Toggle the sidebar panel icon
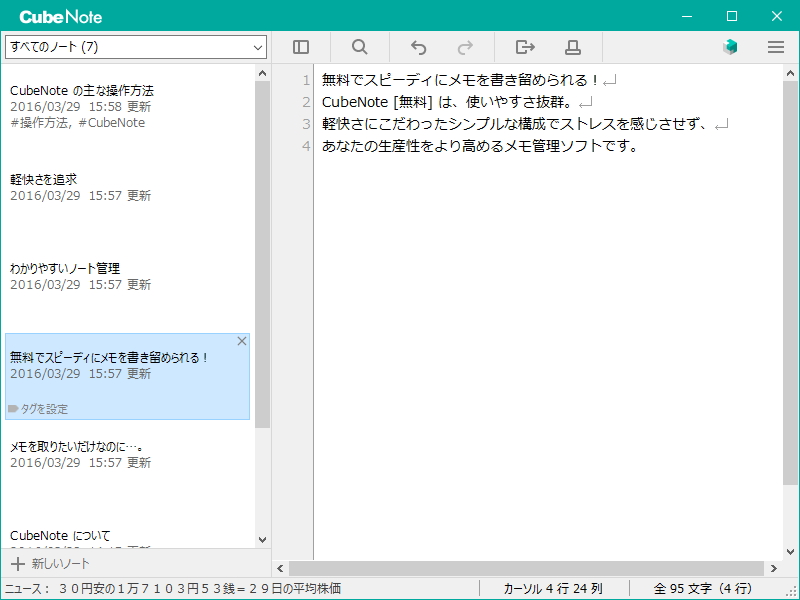The height and width of the screenshot is (600, 800). 301,47
